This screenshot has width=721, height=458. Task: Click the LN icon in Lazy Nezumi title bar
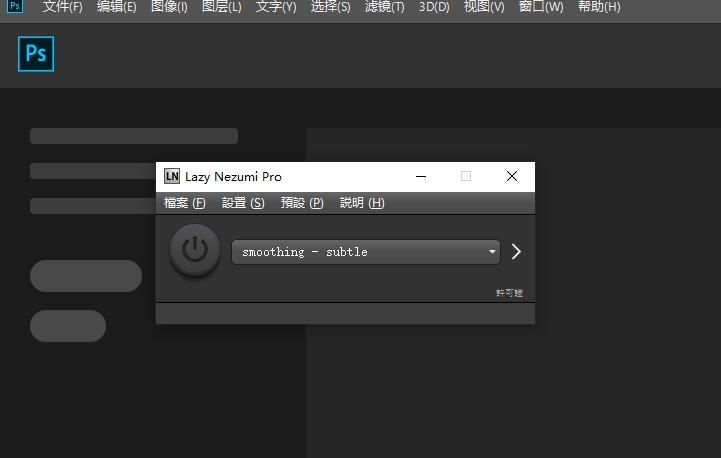(172, 176)
